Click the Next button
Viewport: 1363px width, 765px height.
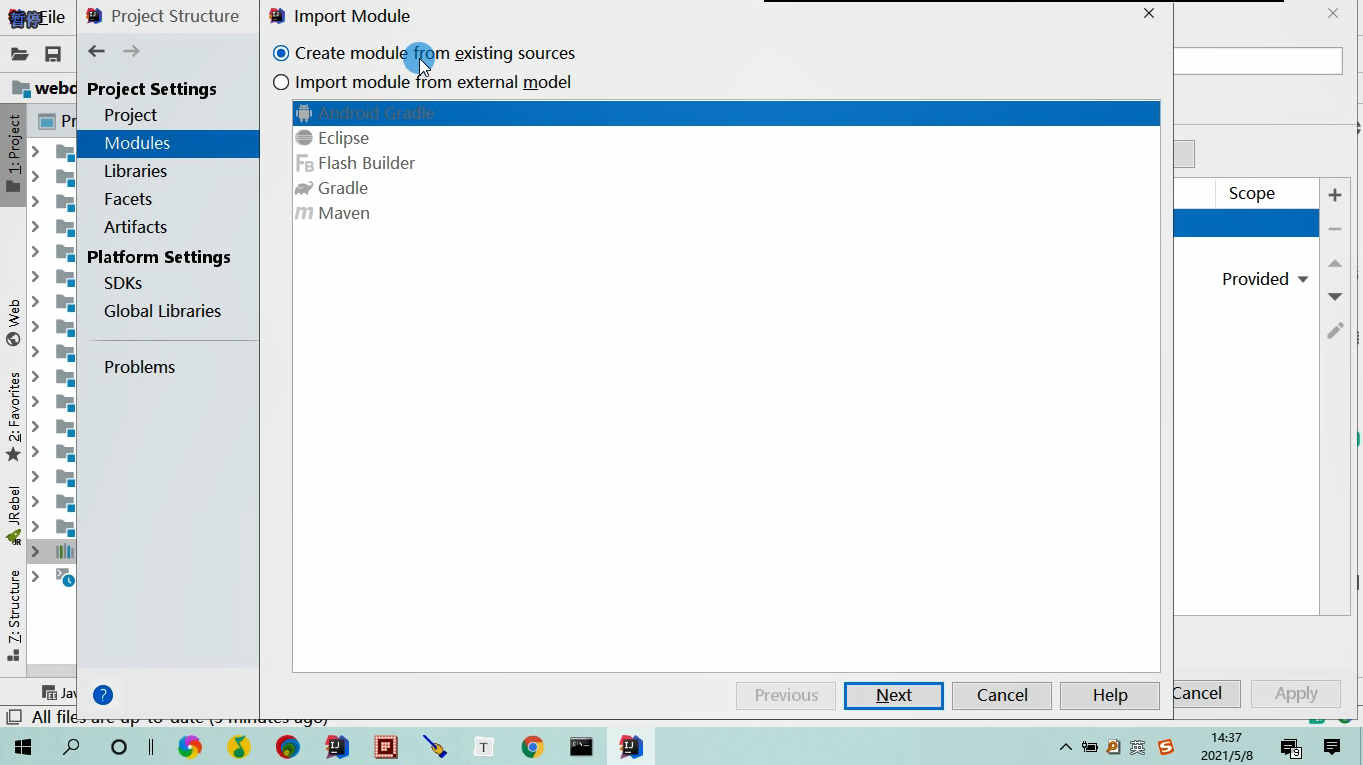click(894, 695)
